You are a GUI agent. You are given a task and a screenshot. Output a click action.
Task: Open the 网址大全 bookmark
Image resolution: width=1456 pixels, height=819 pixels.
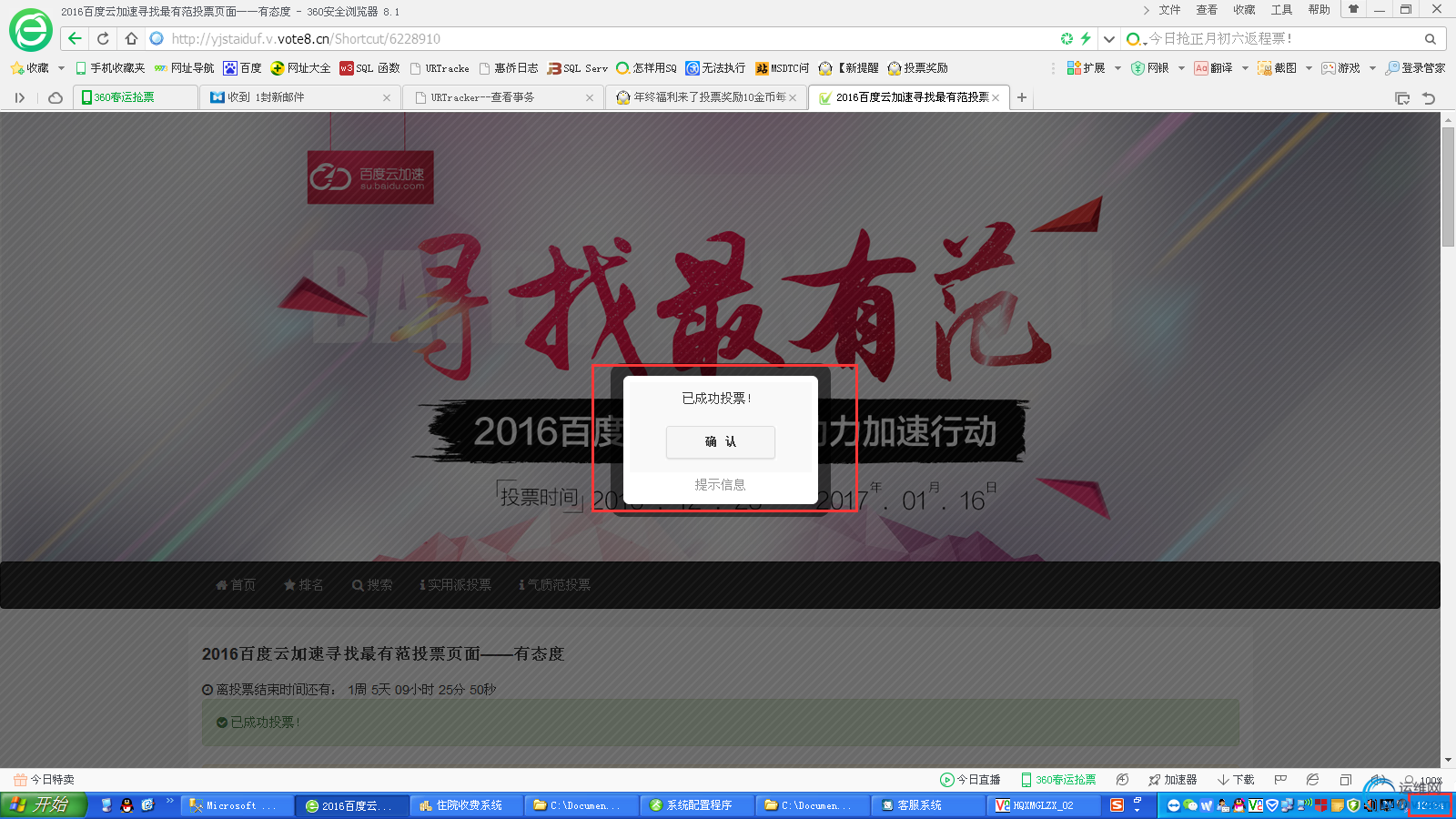301,68
